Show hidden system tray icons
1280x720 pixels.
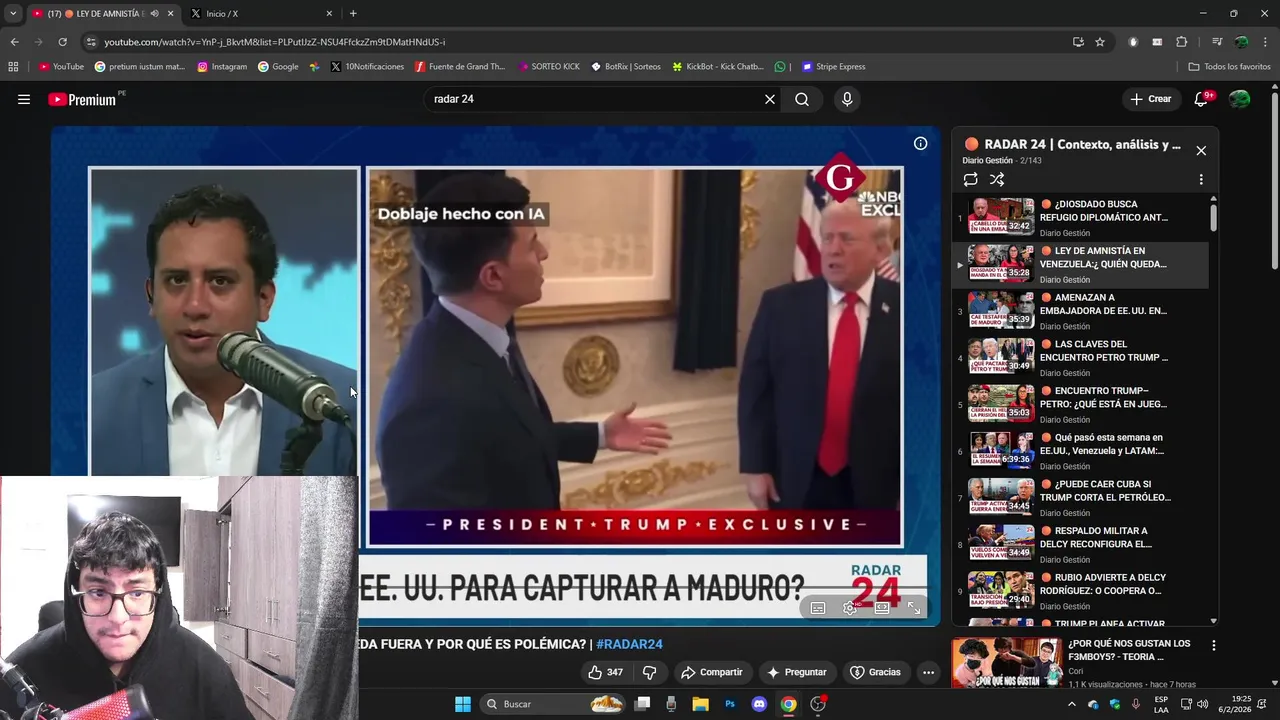coord(1072,704)
